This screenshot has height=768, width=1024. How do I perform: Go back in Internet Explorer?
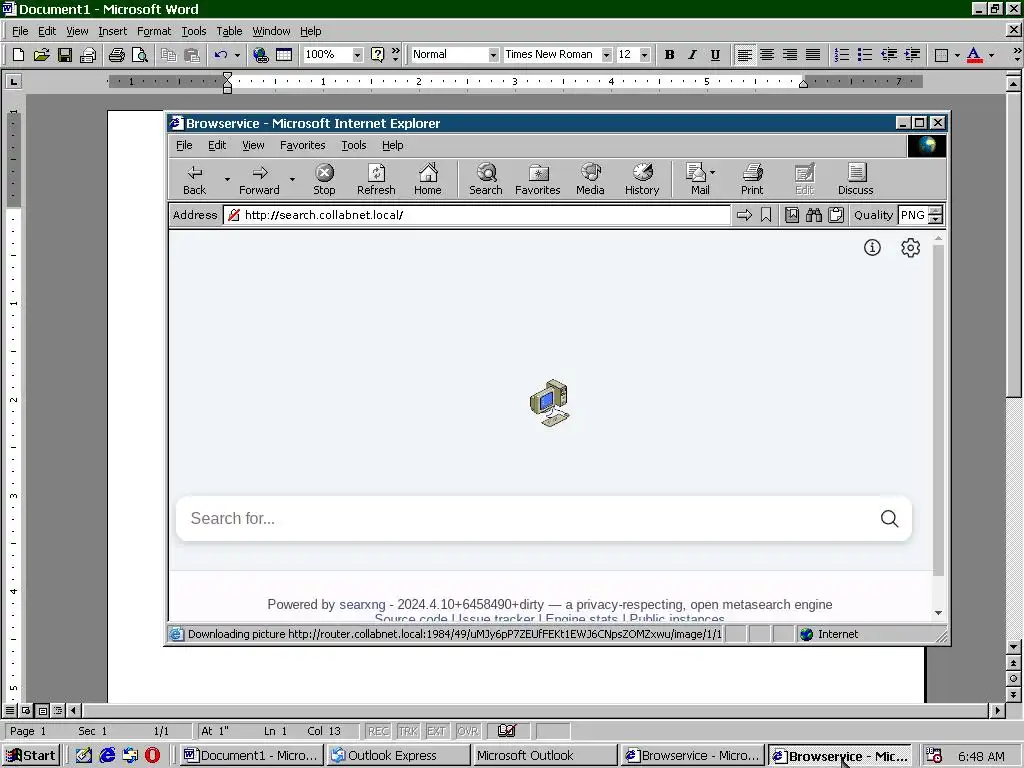click(x=195, y=180)
